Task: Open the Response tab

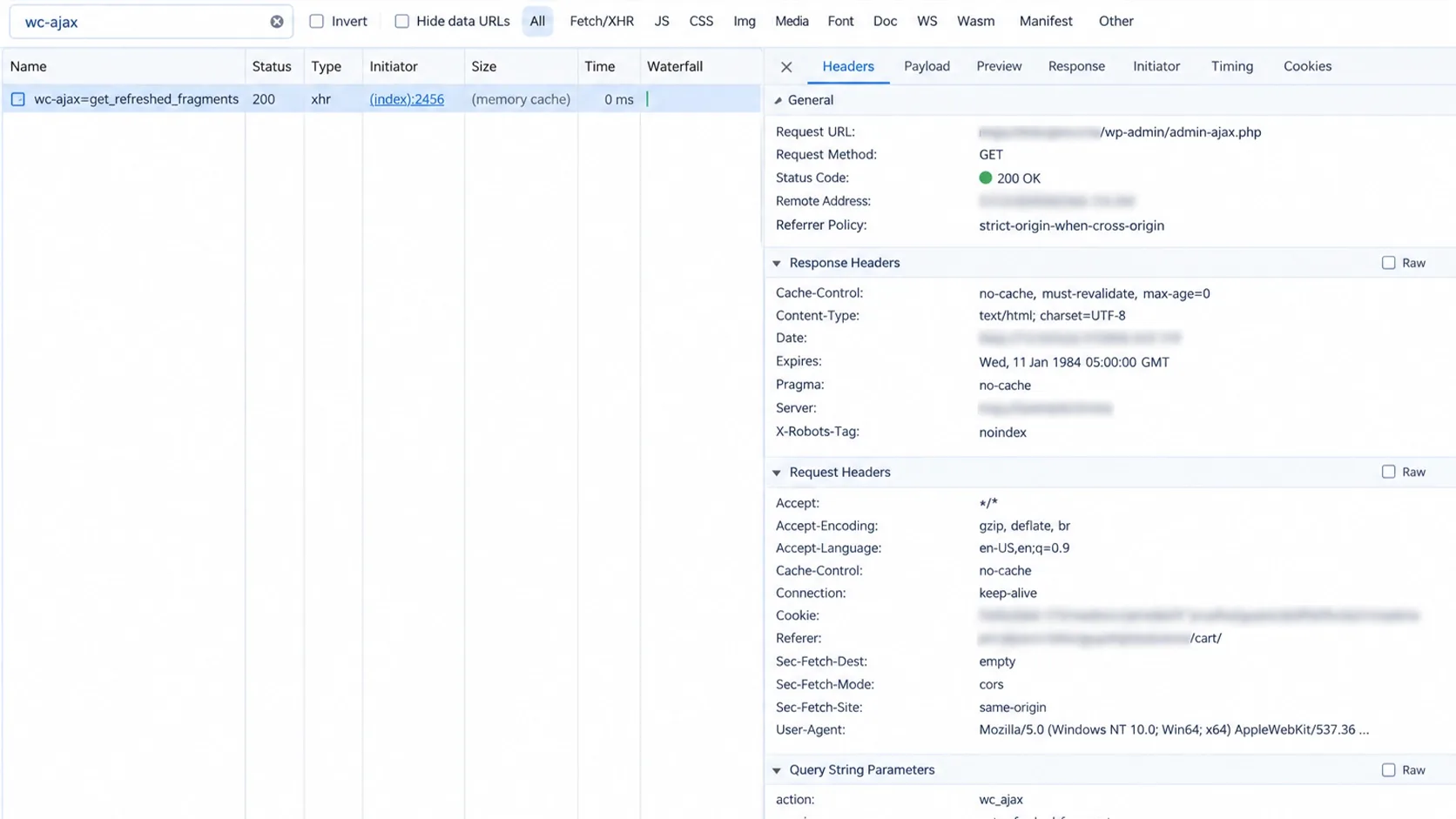Action: tap(1076, 66)
